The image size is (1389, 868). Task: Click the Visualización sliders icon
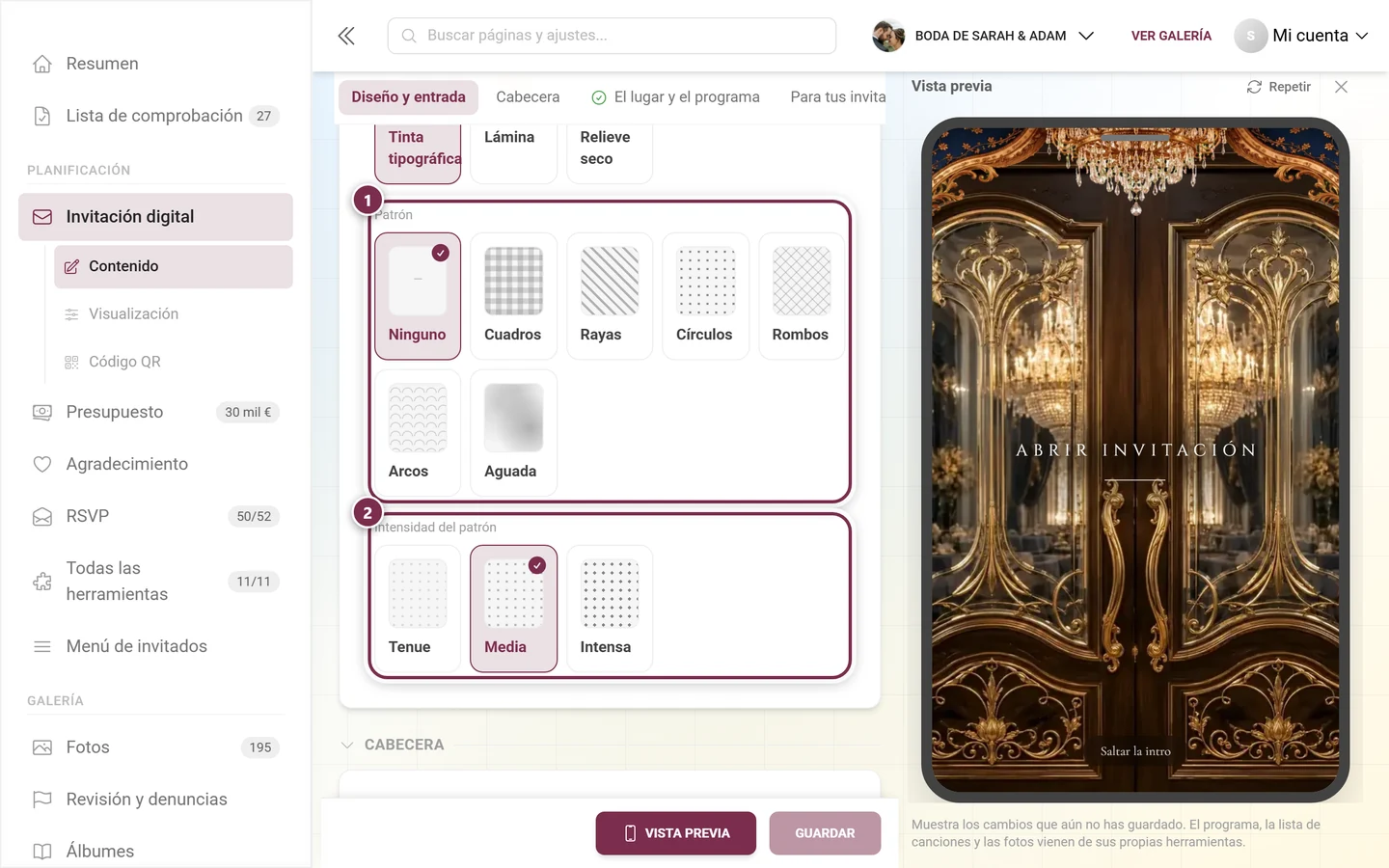click(x=71, y=314)
